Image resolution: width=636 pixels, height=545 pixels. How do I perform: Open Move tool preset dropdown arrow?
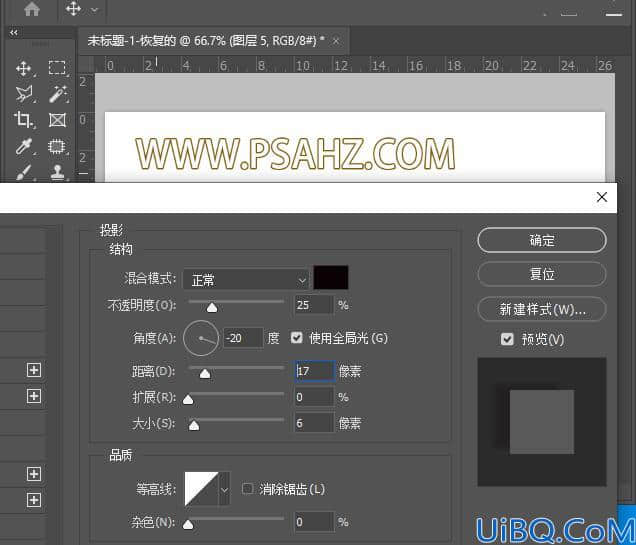click(x=95, y=9)
